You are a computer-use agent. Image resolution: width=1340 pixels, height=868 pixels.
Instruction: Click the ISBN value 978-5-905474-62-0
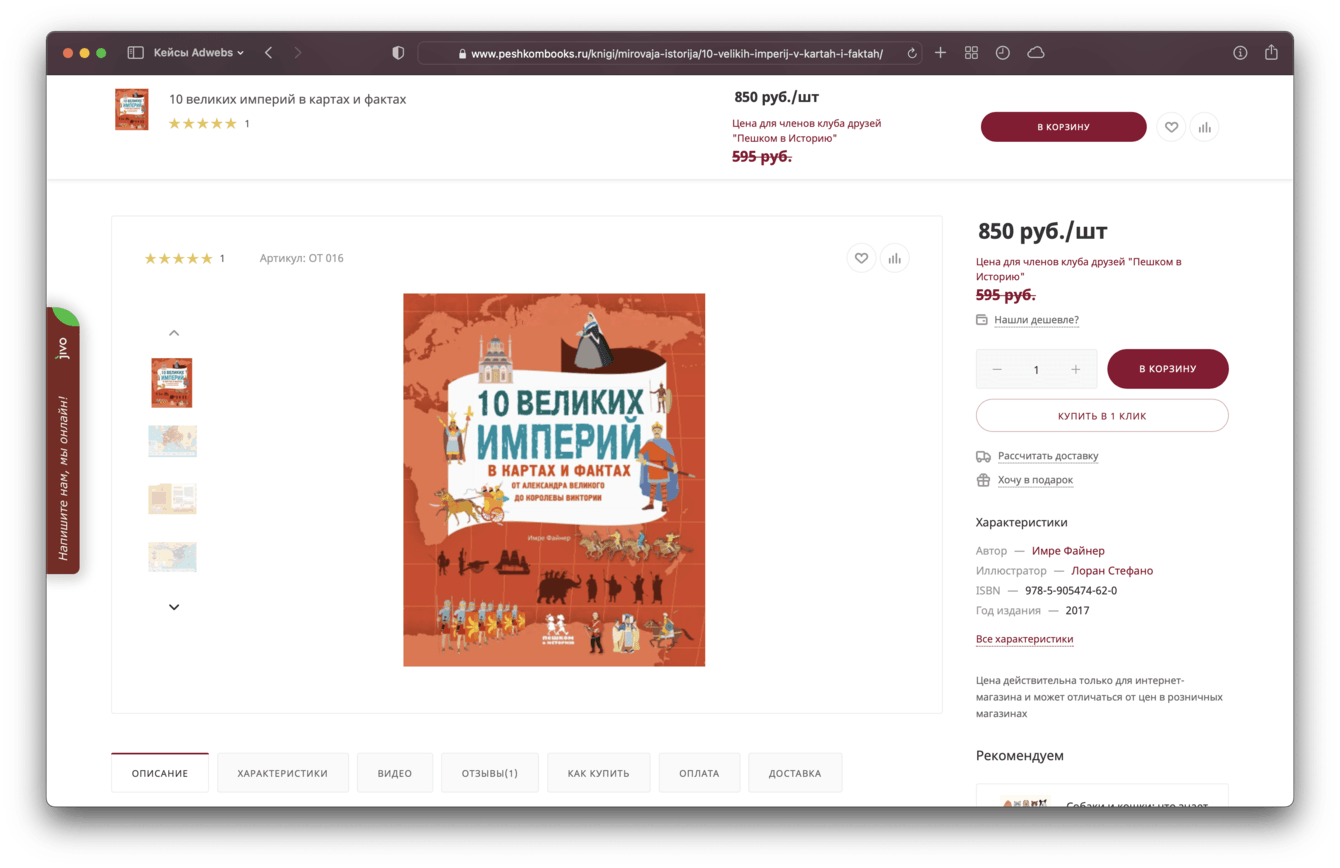point(1071,591)
